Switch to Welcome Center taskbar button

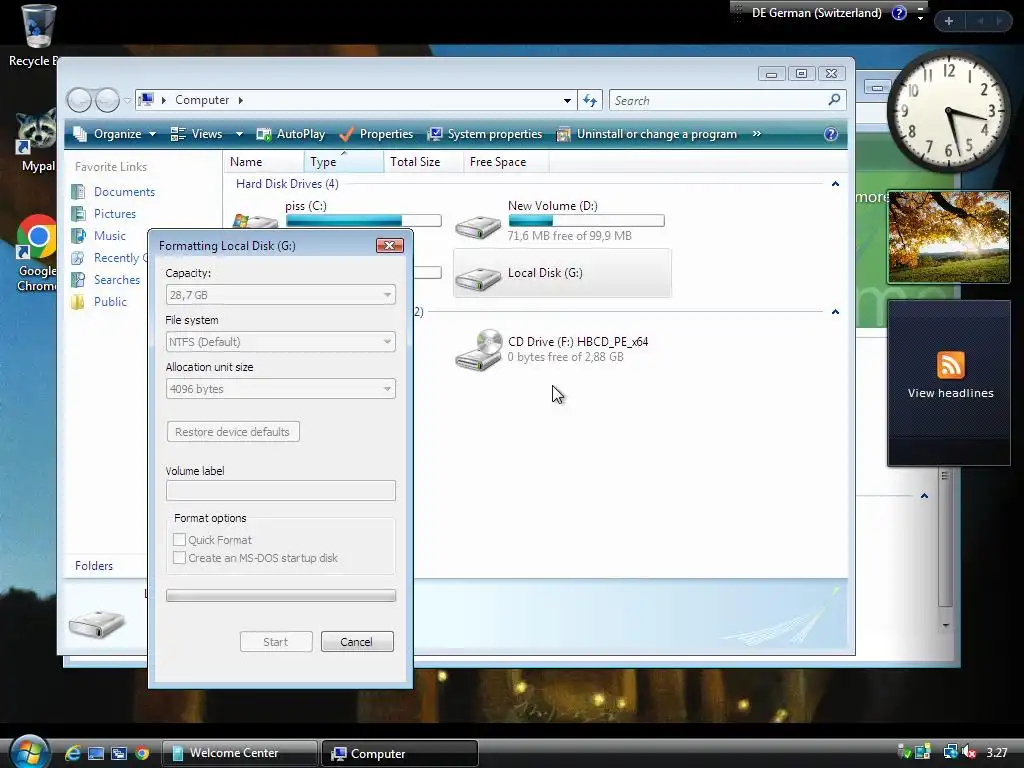coord(240,753)
